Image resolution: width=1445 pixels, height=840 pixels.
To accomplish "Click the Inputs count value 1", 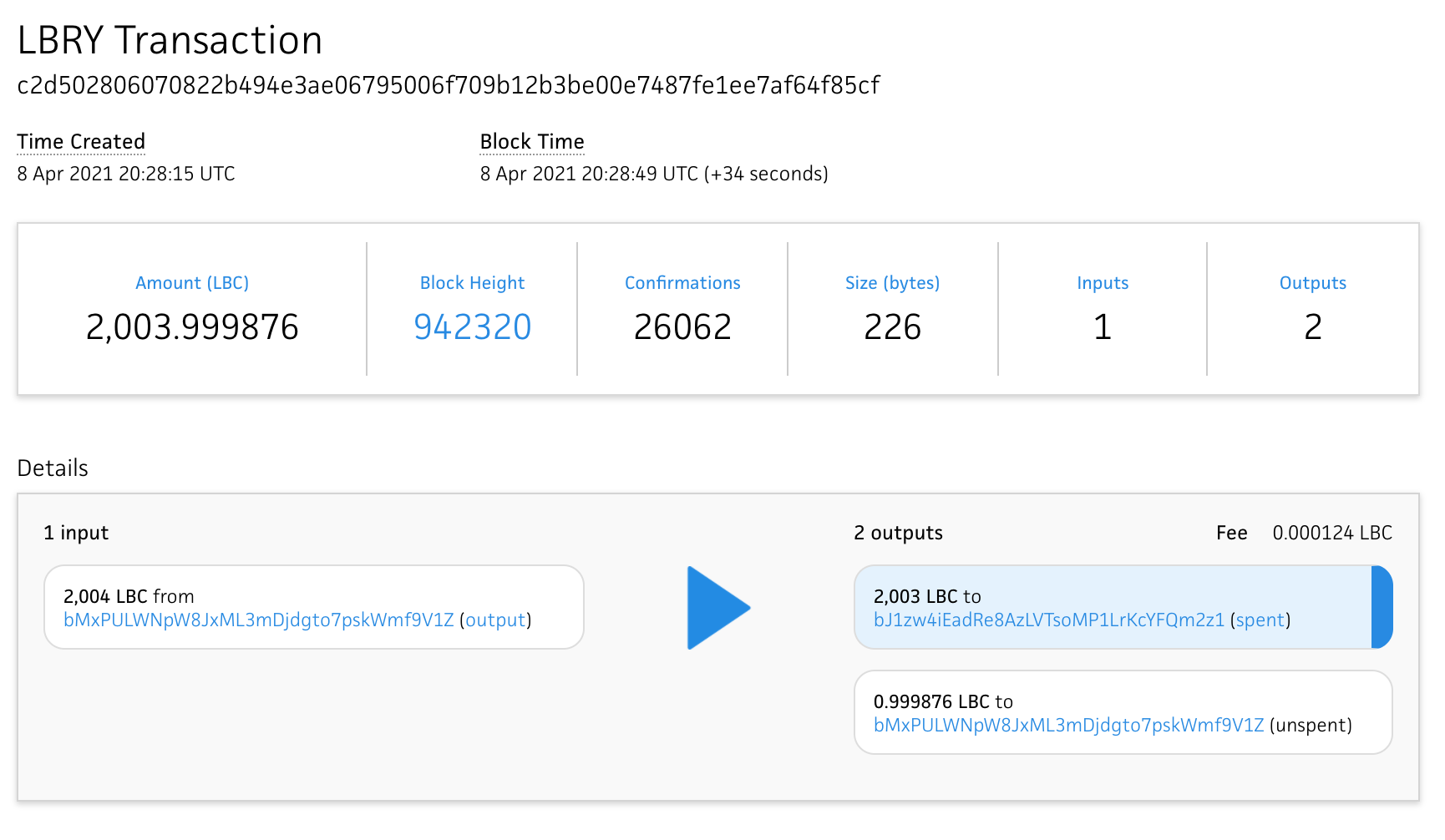I will pyautogui.click(x=1103, y=326).
